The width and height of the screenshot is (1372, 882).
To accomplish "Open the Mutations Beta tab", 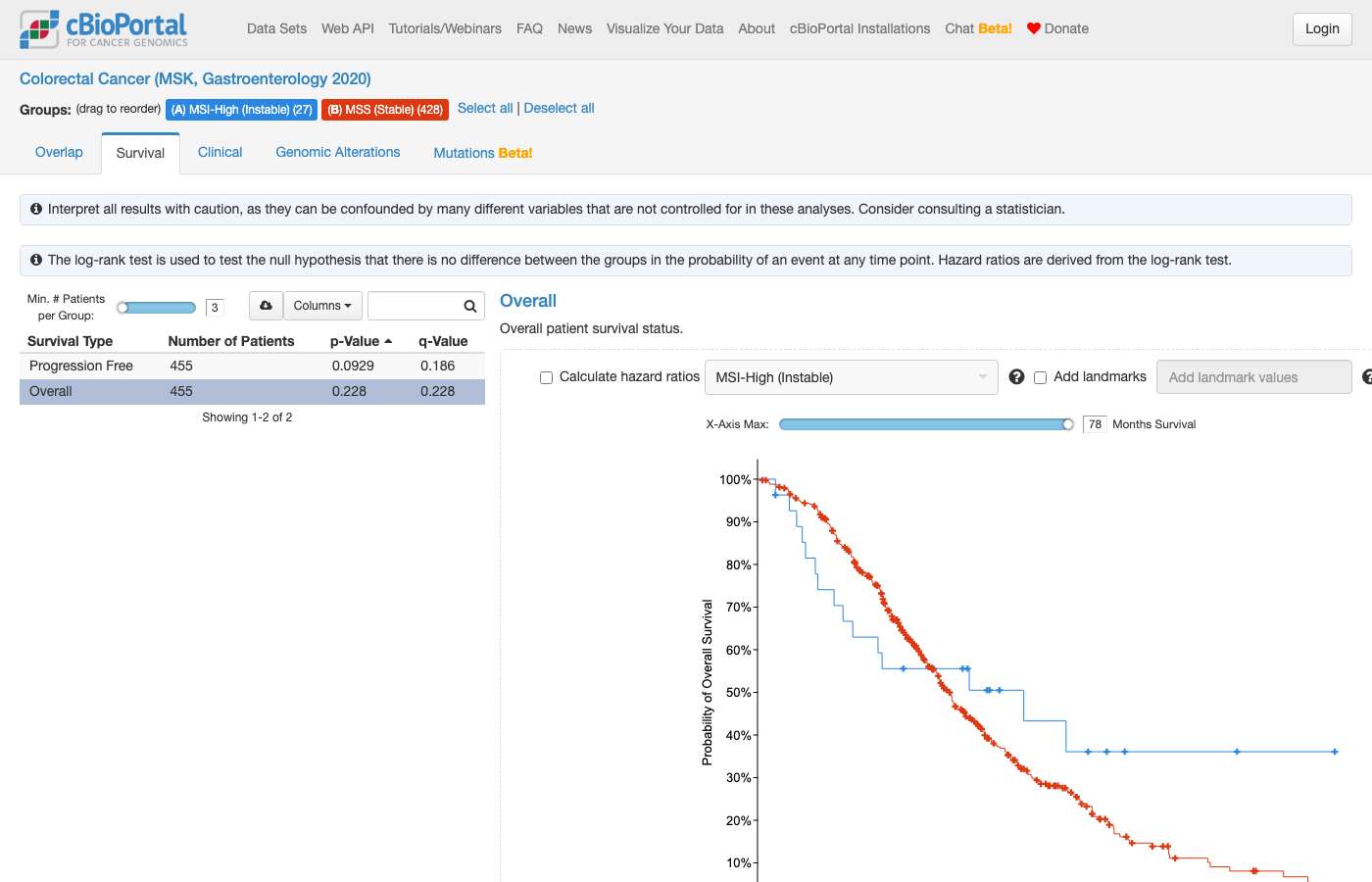I will pos(483,153).
